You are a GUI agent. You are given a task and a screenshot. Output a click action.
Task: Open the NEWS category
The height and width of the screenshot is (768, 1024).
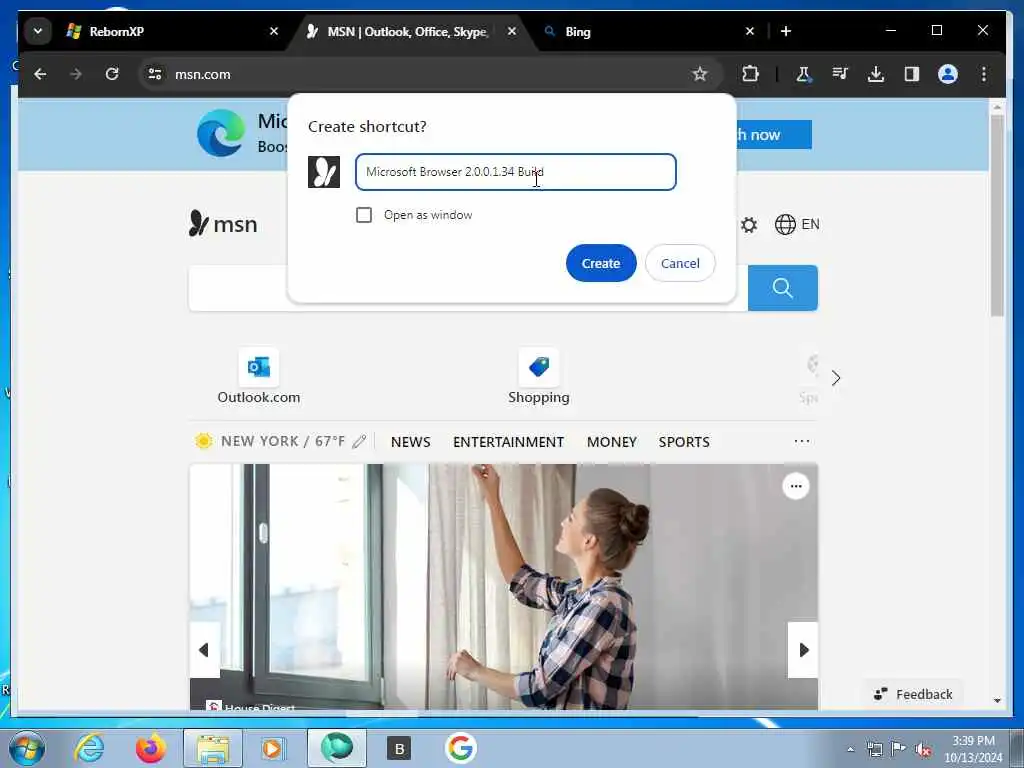point(411,442)
